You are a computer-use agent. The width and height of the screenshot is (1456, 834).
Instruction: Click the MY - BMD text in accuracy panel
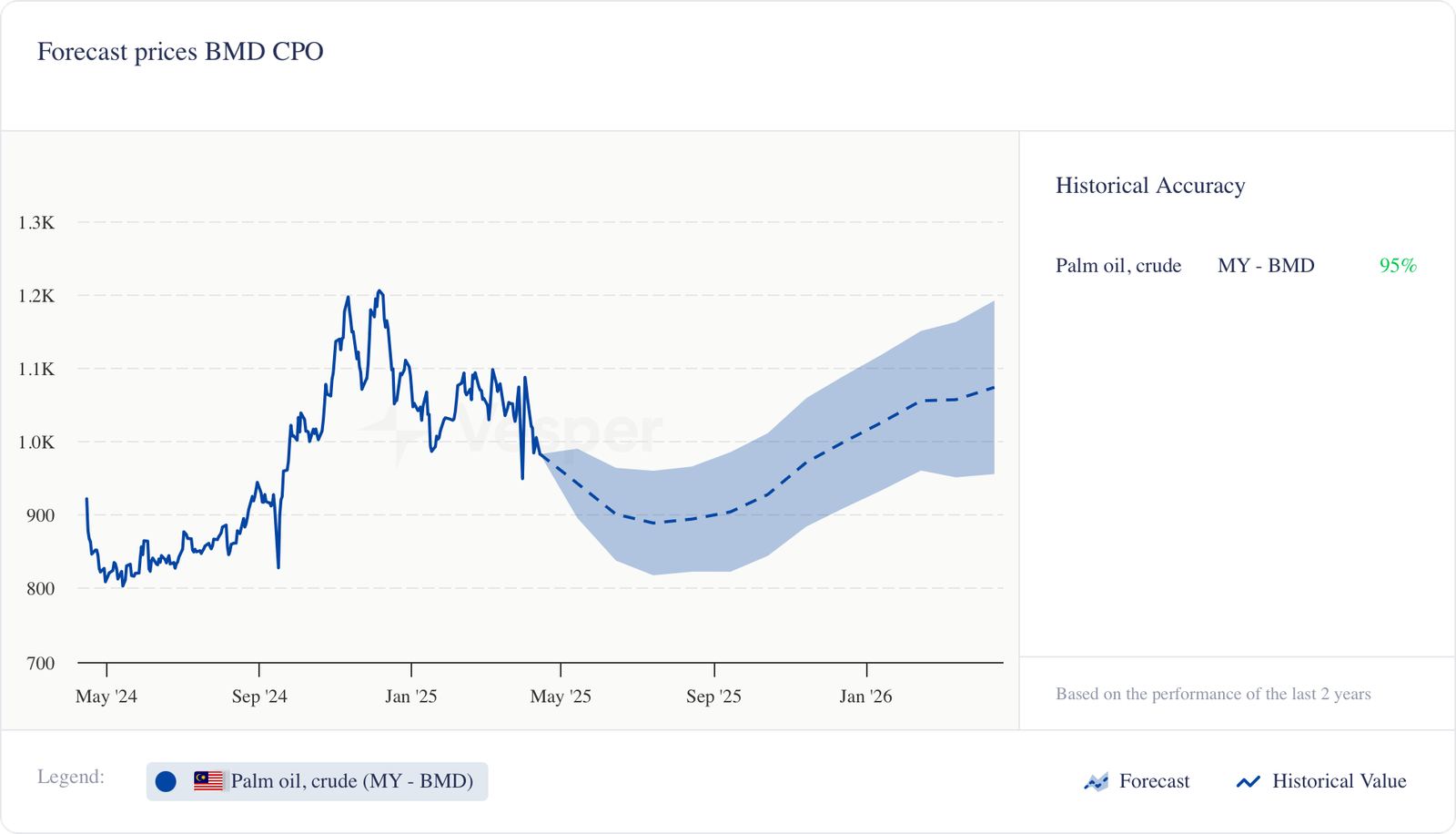(x=1266, y=266)
